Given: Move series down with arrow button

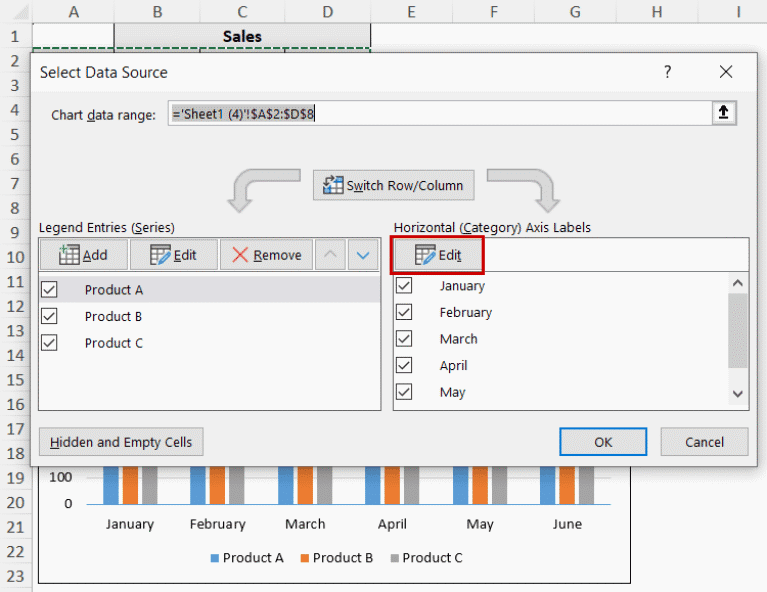Looking at the screenshot, I should point(363,255).
